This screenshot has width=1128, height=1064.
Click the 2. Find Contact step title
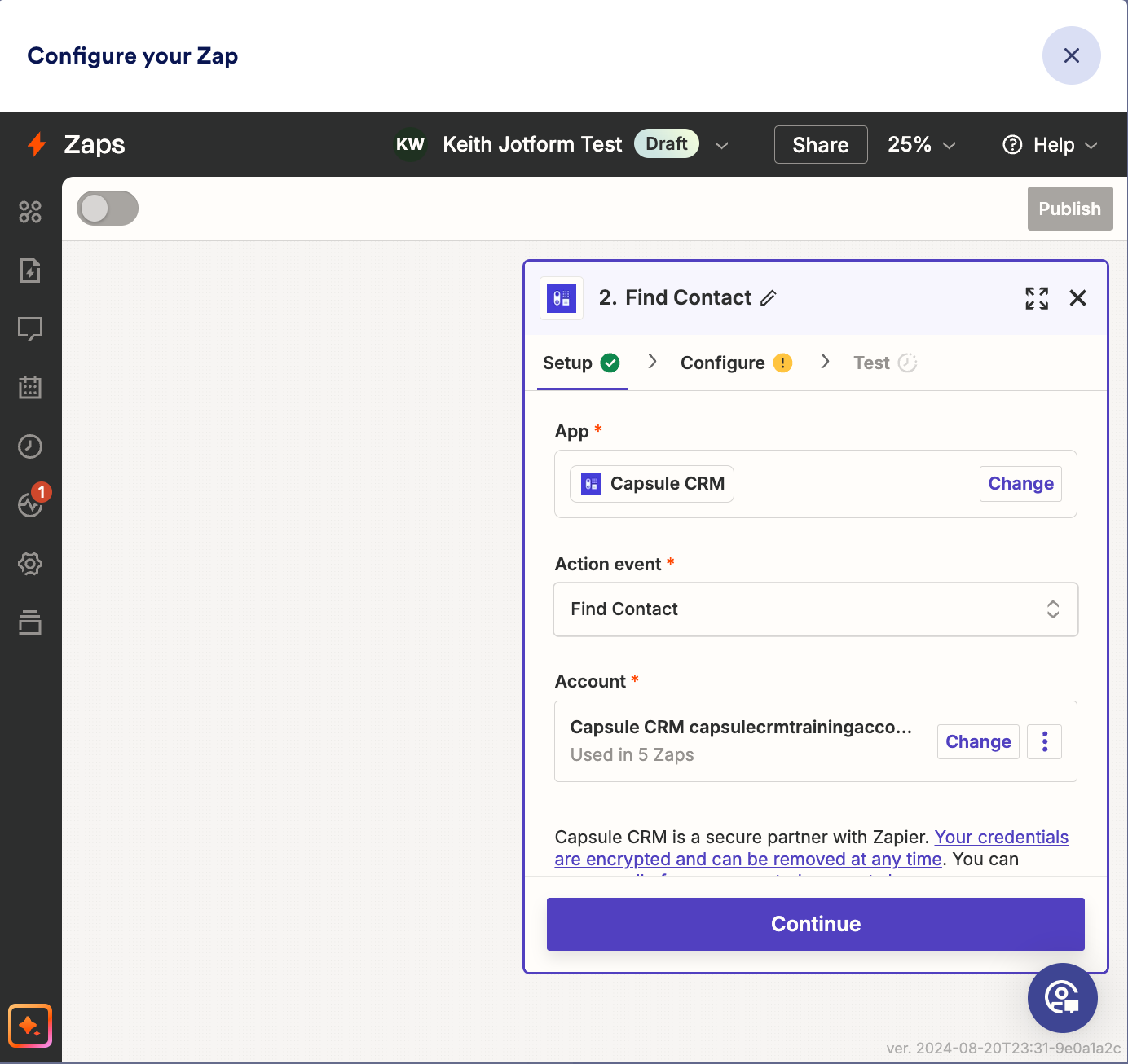coord(675,298)
